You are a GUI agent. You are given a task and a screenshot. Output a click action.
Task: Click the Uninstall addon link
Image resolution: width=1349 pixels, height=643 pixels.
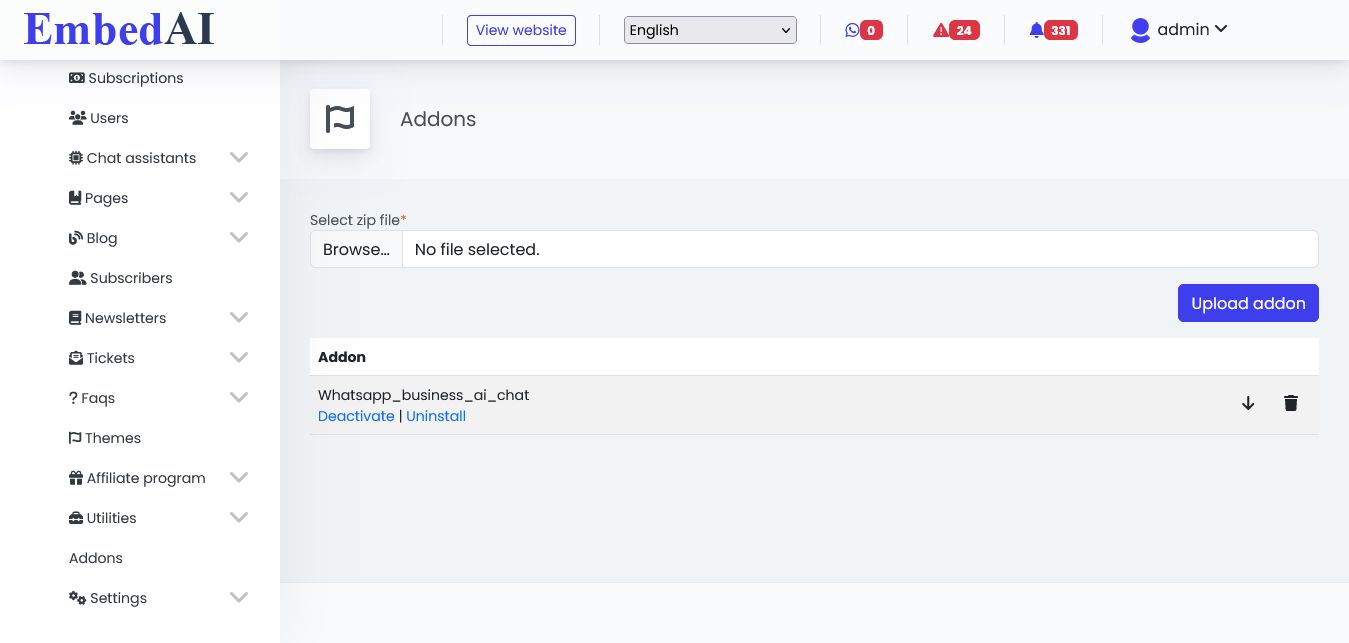[436, 416]
